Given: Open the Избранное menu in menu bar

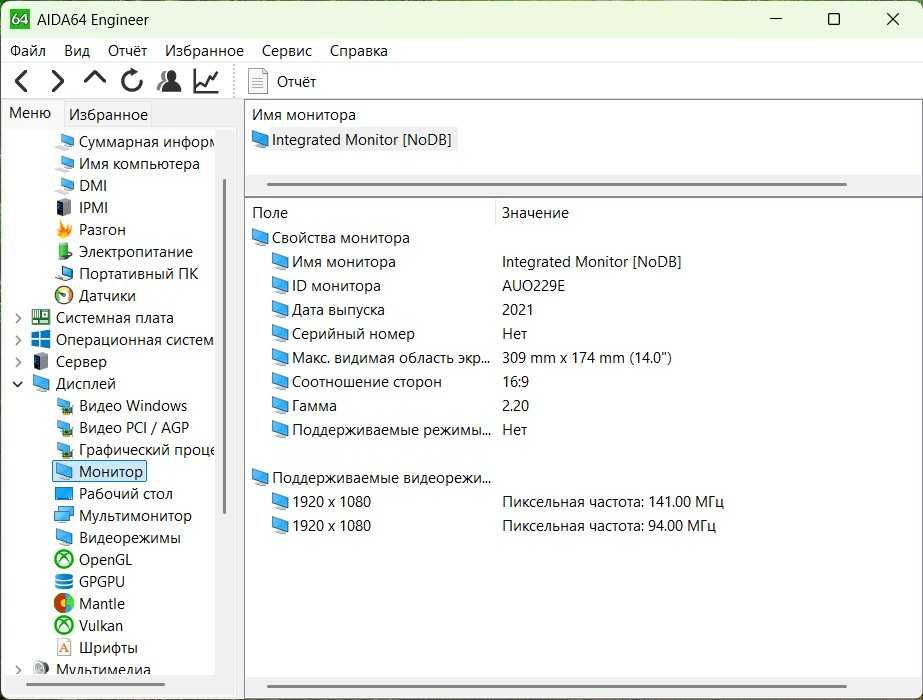Looking at the screenshot, I should (204, 51).
